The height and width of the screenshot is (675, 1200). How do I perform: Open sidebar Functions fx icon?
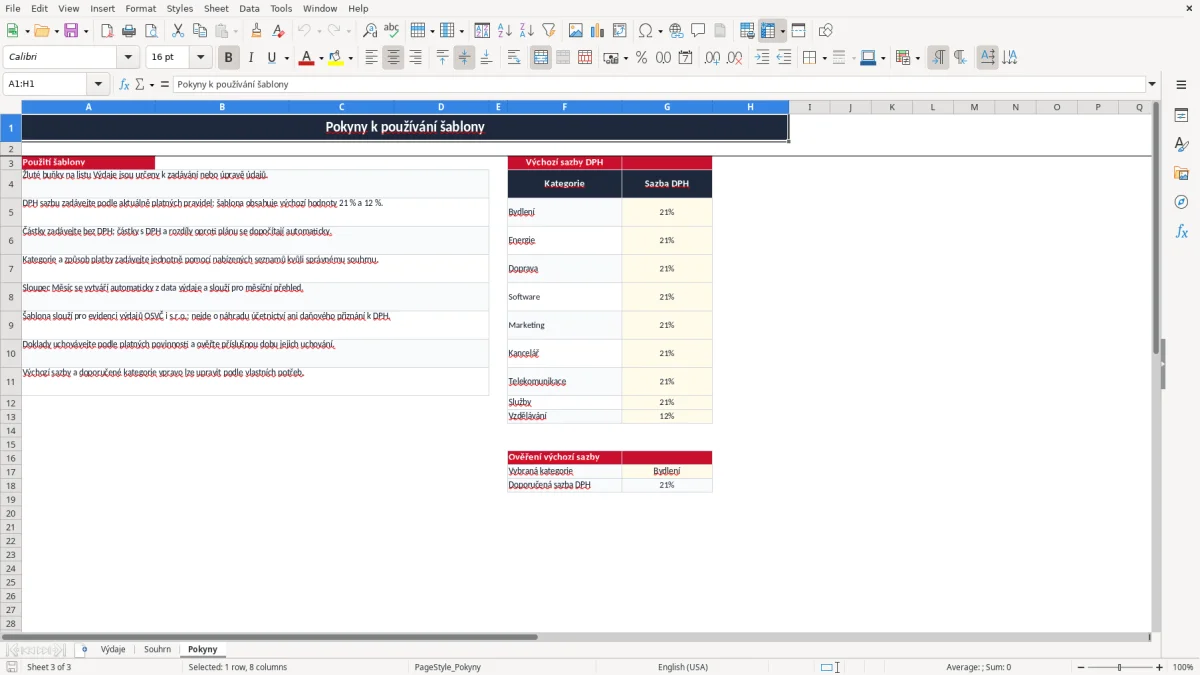click(1181, 231)
